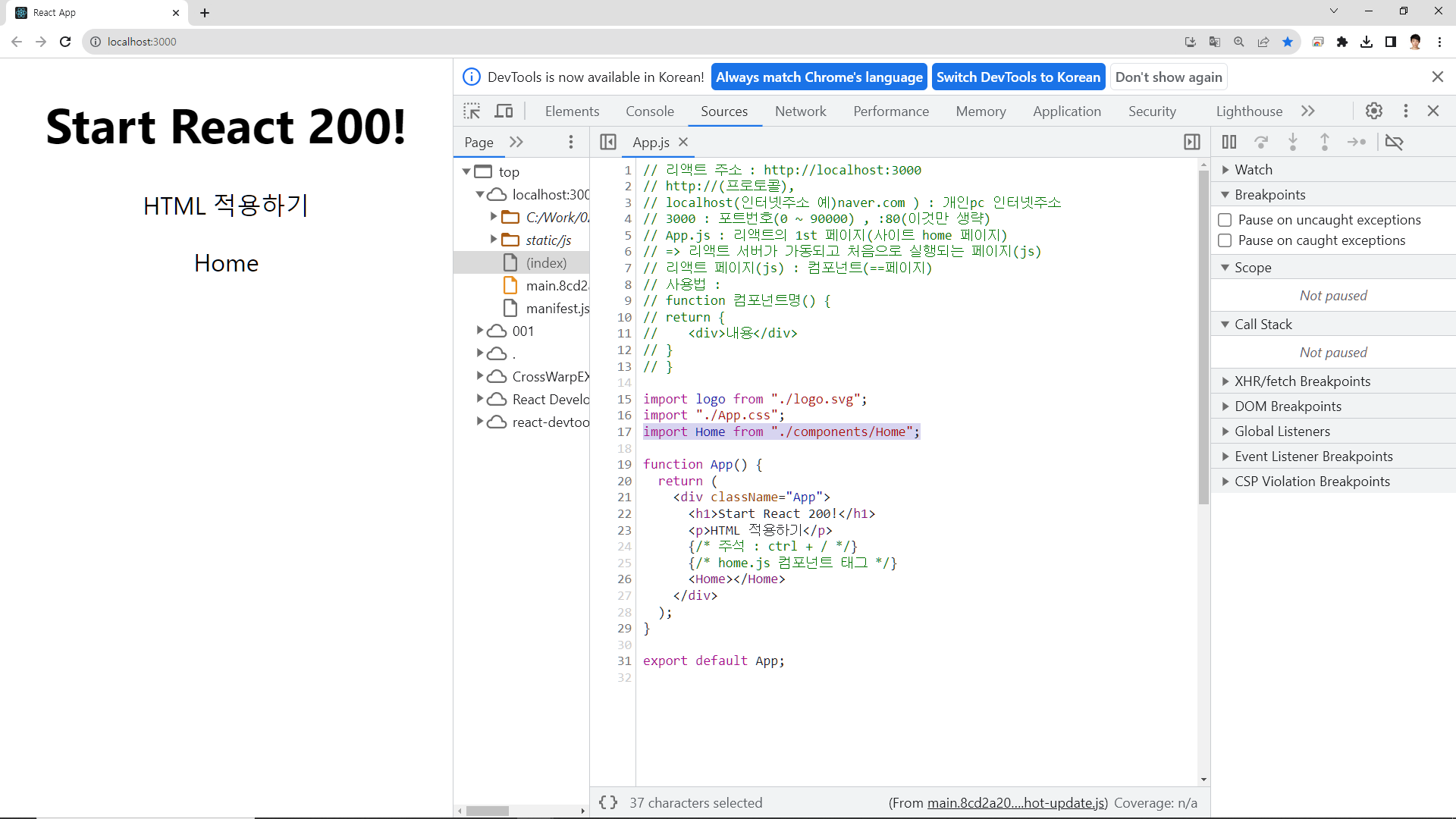This screenshot has height=819, width=1456.
Task: Enable Pause on caught exceptions
Action: (x=1225, y=240)
